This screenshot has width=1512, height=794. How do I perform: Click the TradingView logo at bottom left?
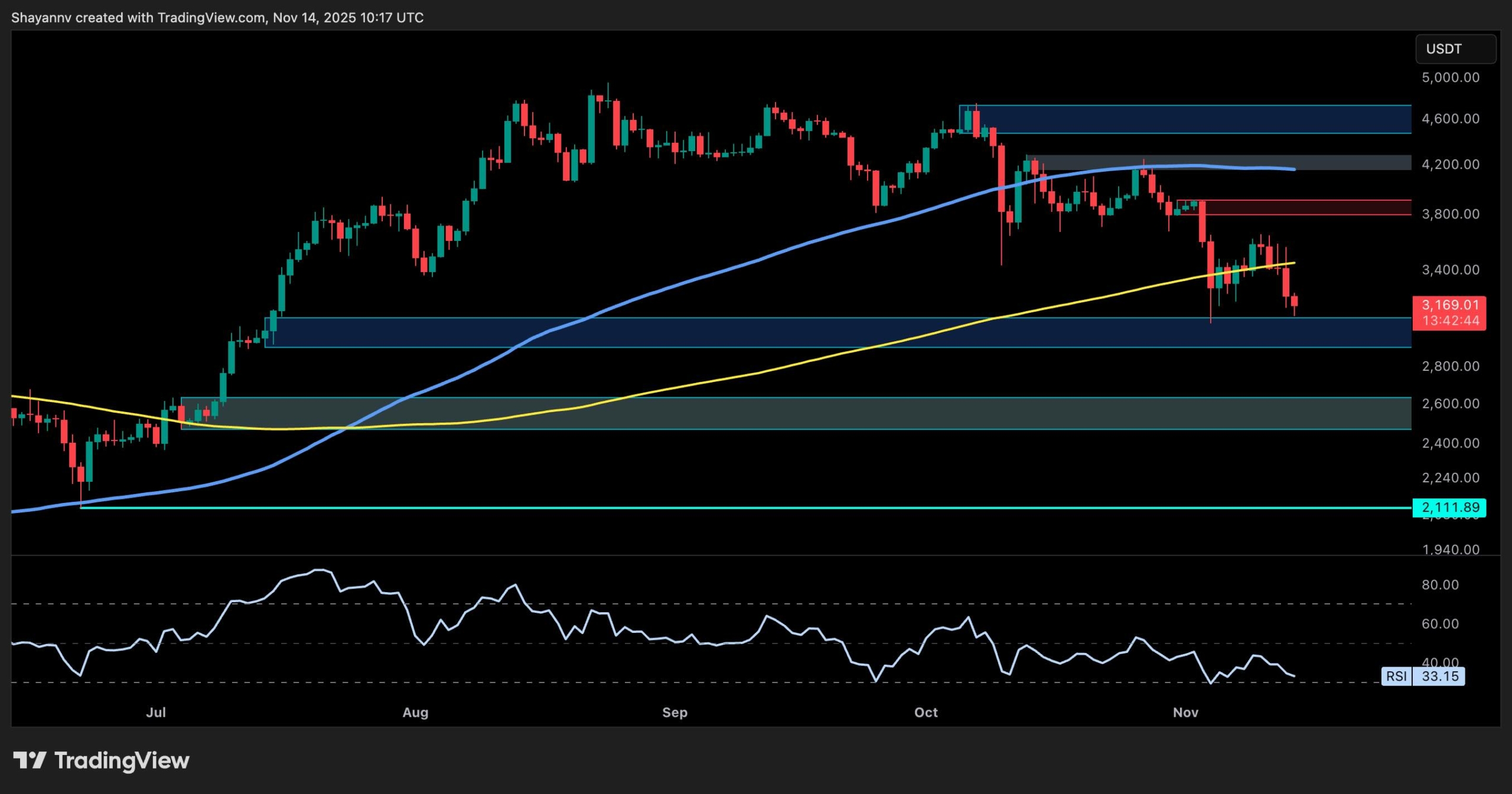(100, 760)
